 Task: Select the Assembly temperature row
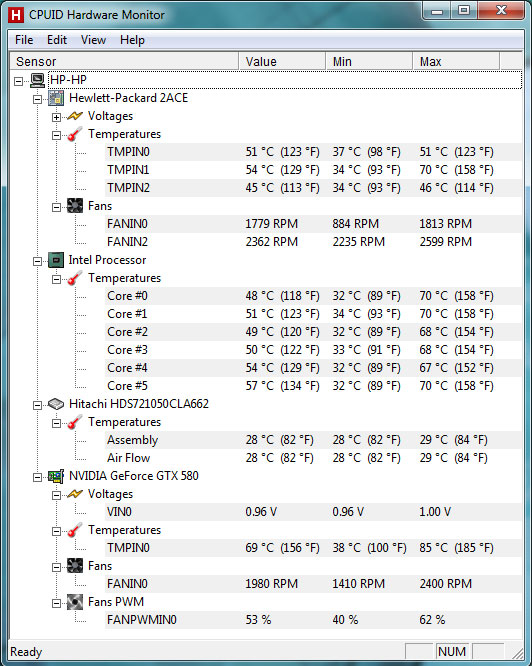[313, 440]
